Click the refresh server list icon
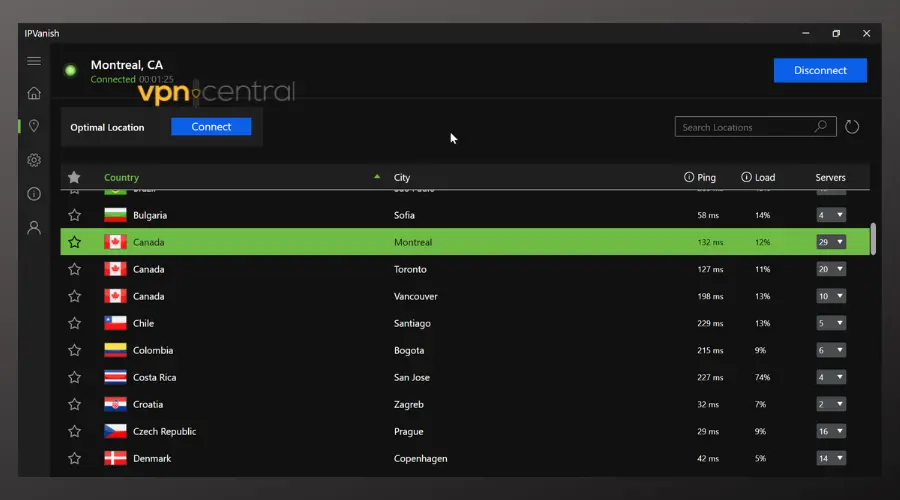The height and width of the screenshot is (500, 900). (852, 127)
